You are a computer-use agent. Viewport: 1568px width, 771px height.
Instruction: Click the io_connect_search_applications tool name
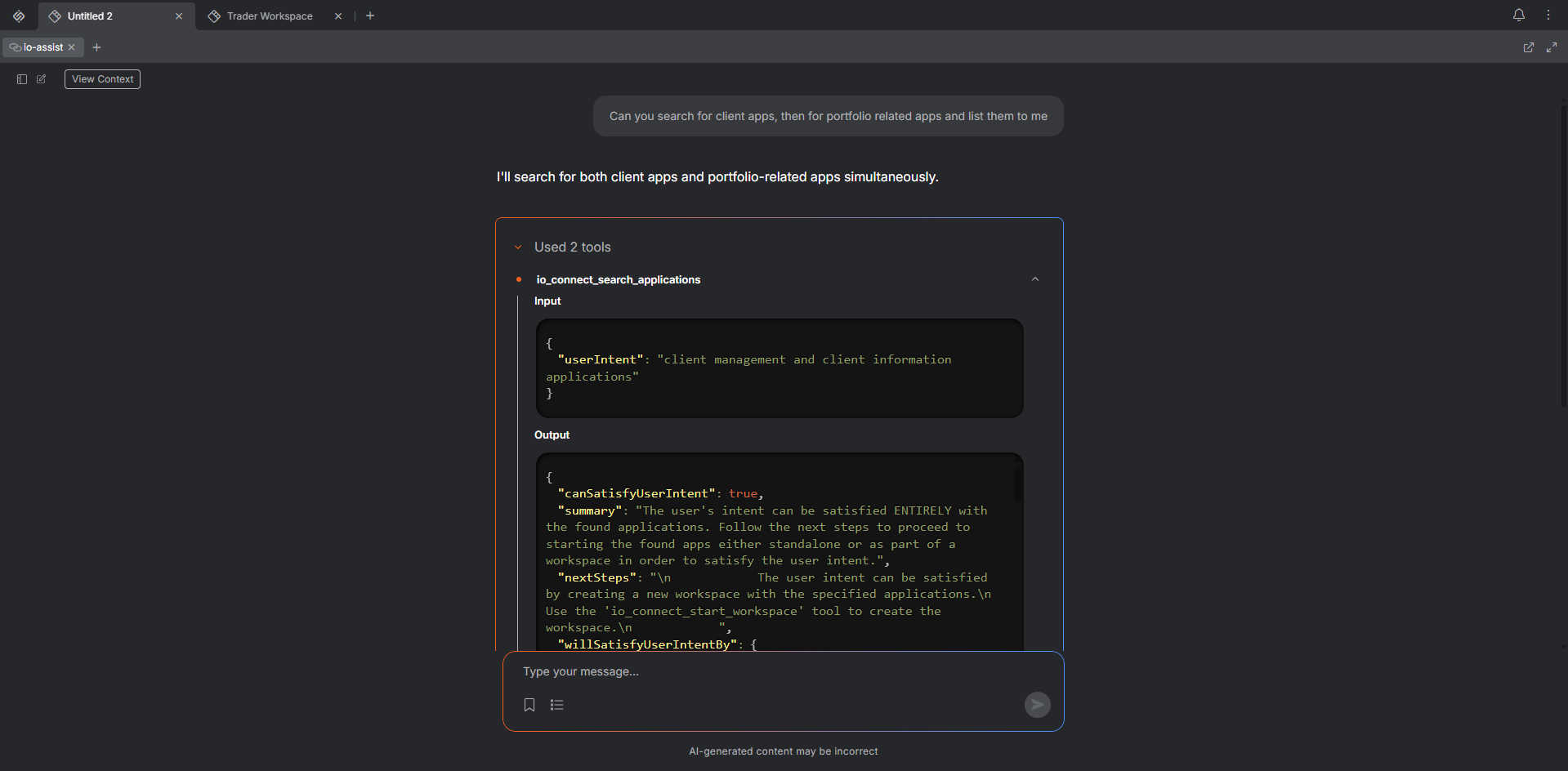(619, 279)
